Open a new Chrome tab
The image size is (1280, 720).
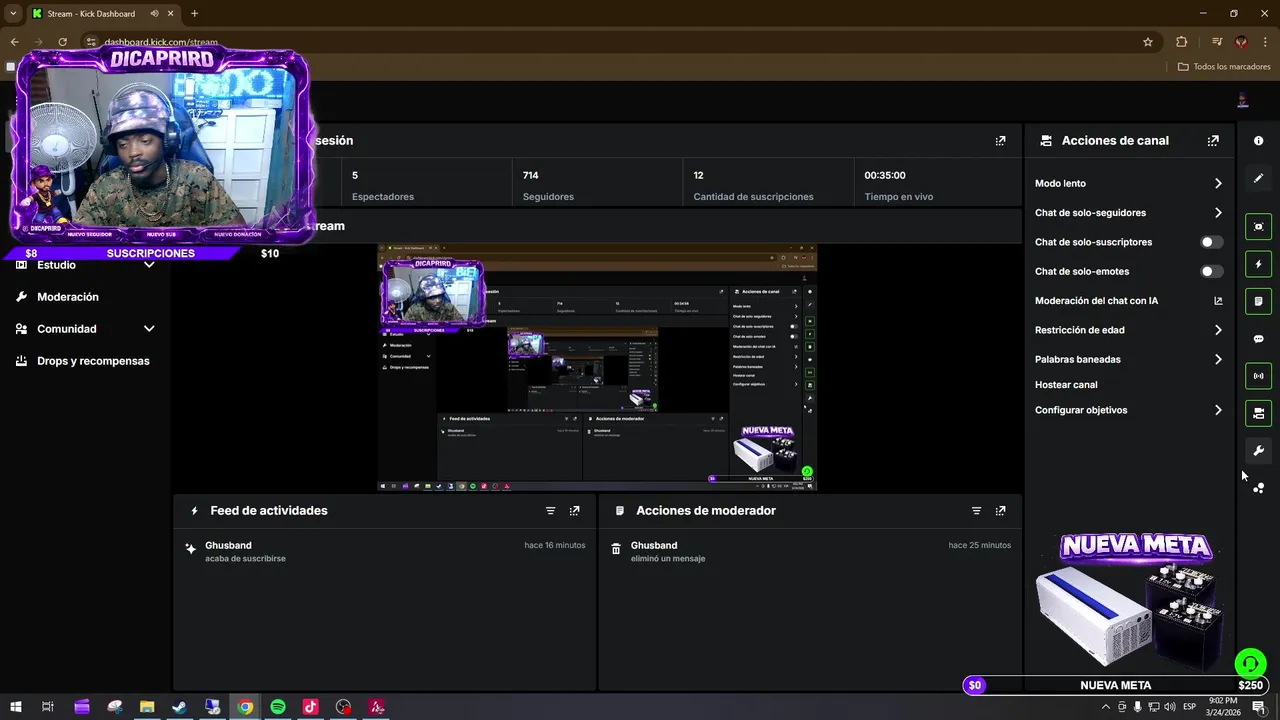pos(194,14)
